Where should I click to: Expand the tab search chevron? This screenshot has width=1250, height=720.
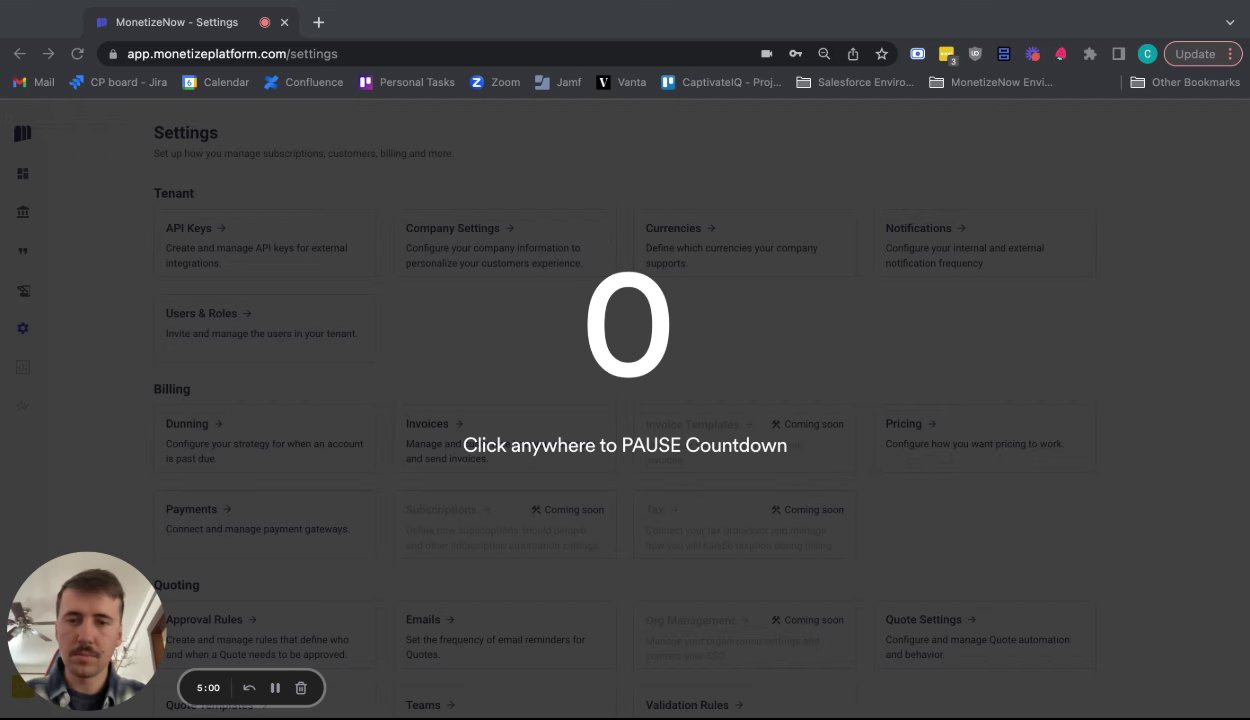coord(1230,22)
